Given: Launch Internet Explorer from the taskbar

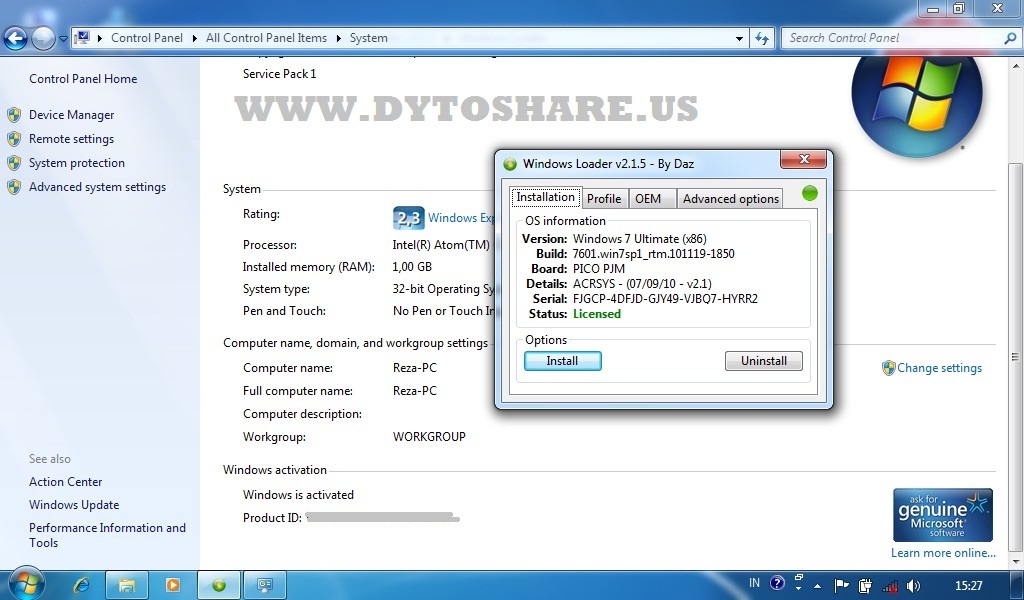Looking at the screenshot, I should click(80, 584).
